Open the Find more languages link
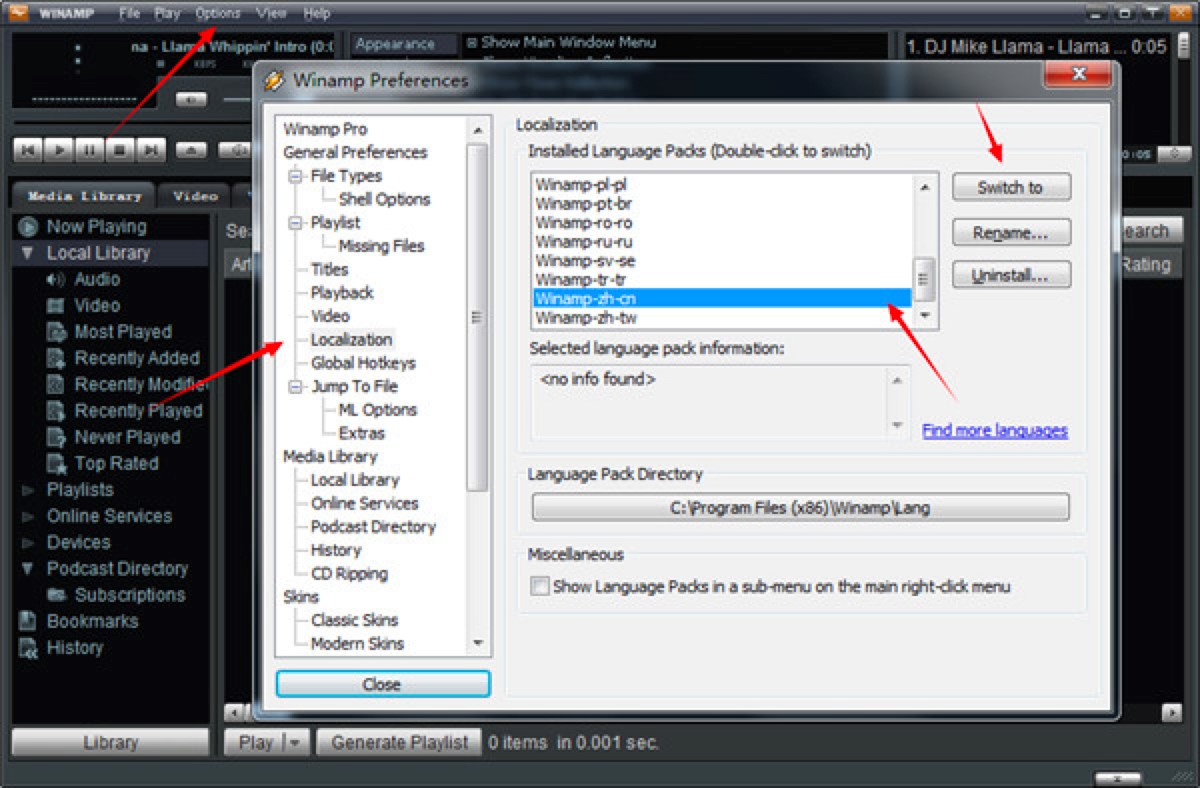This screenshot has height=788, width=1200. click(994, 430)
